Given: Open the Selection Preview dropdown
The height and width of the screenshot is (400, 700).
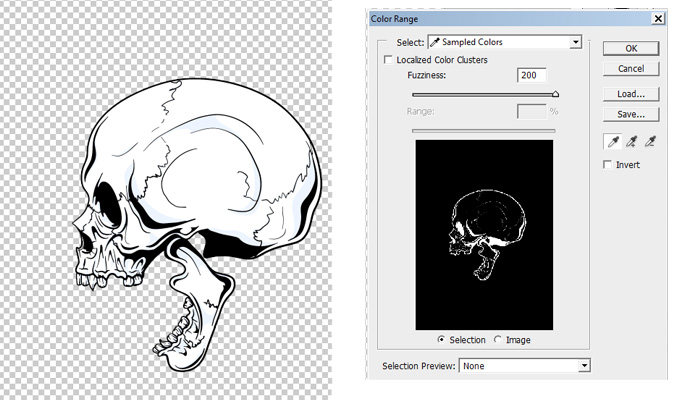Looking at the screenshot, I should tap(525, 366).
